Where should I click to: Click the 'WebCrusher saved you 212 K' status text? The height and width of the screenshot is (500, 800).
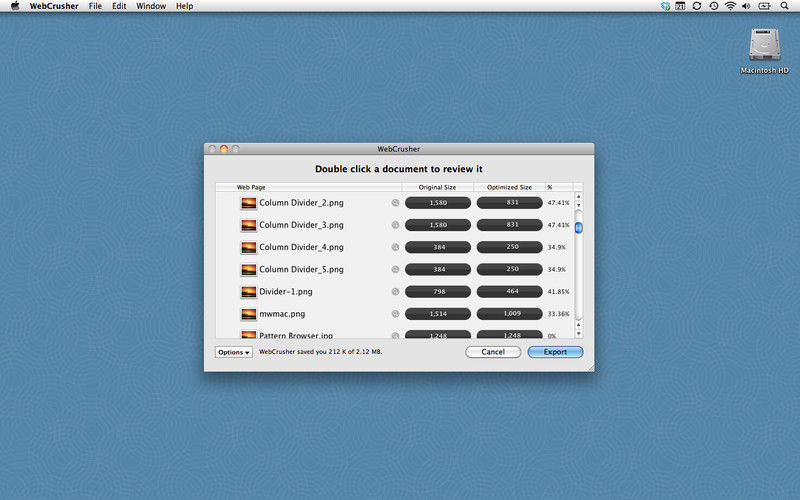click(320, 352)
